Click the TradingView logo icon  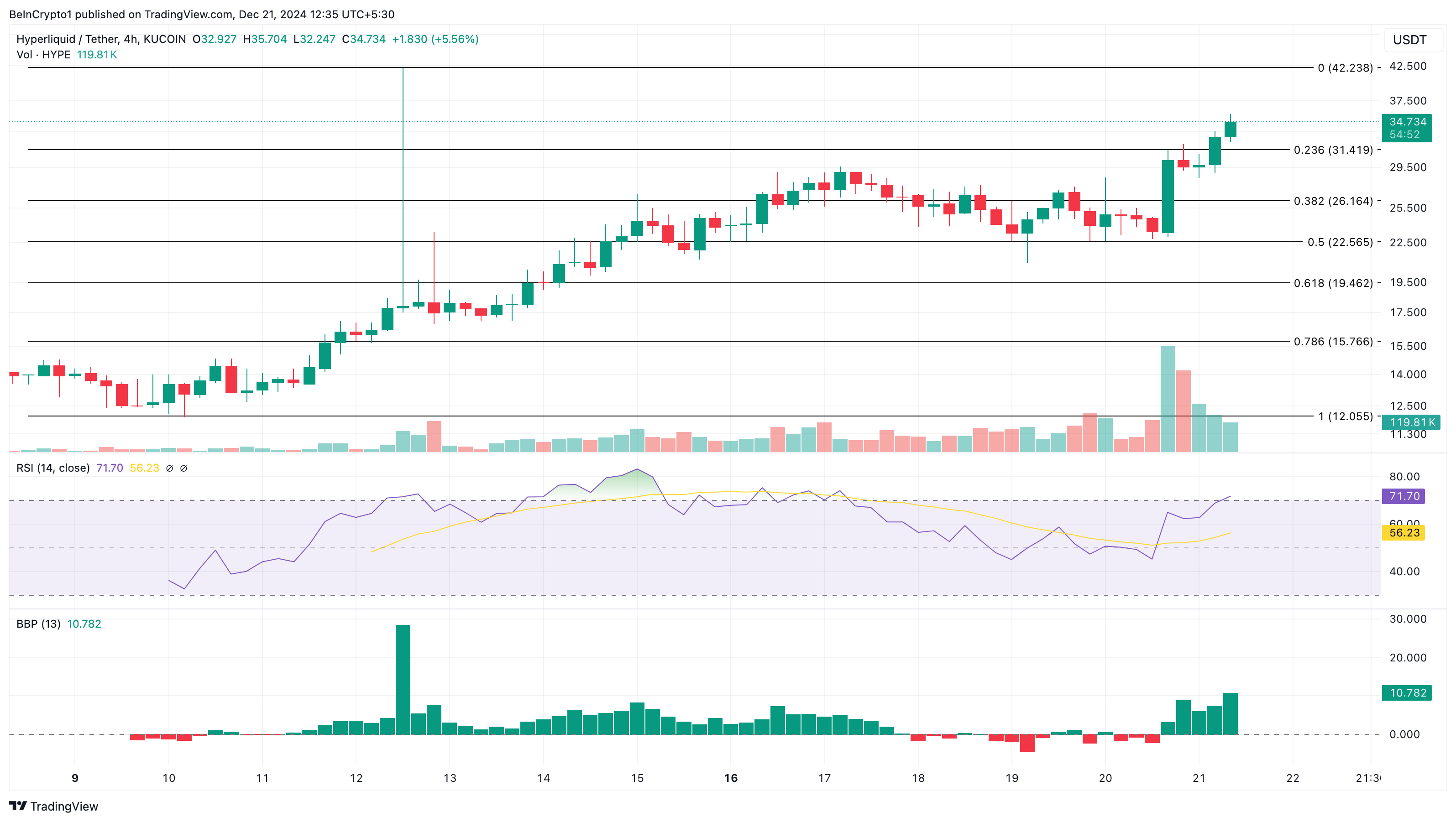(x=18, y=806)
